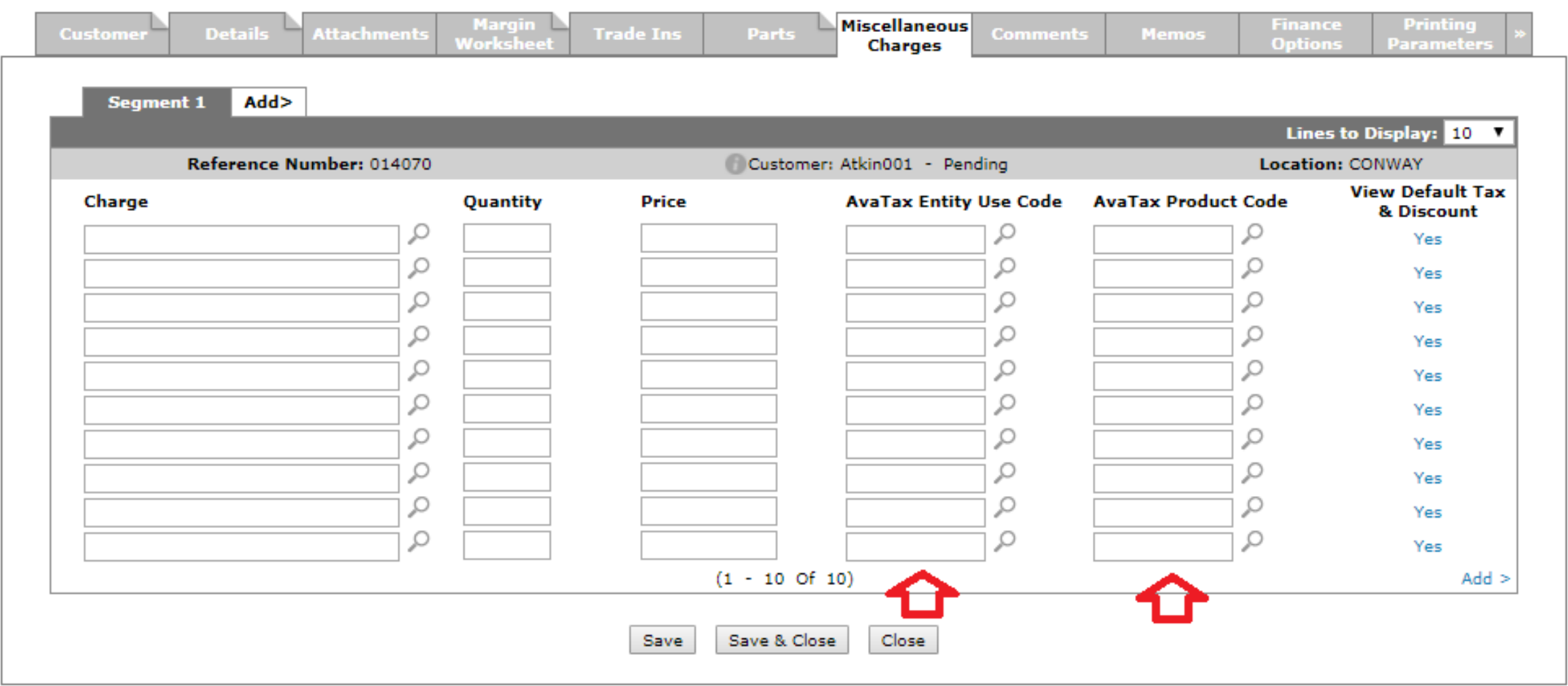
Task: Go to the Attachments tab
Action: [370, 34]
